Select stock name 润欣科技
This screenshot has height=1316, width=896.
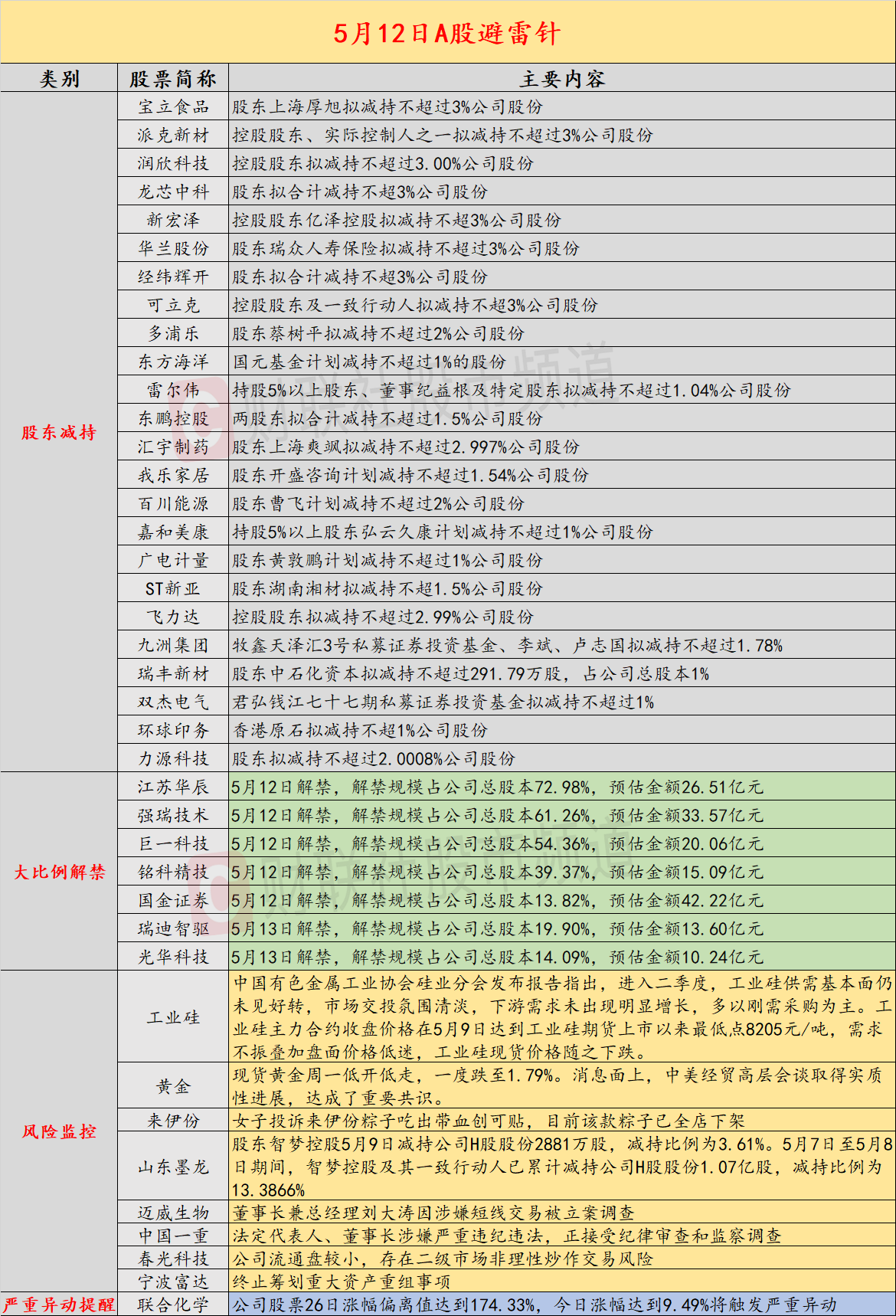pyautogui.click(x=173, y=163)
